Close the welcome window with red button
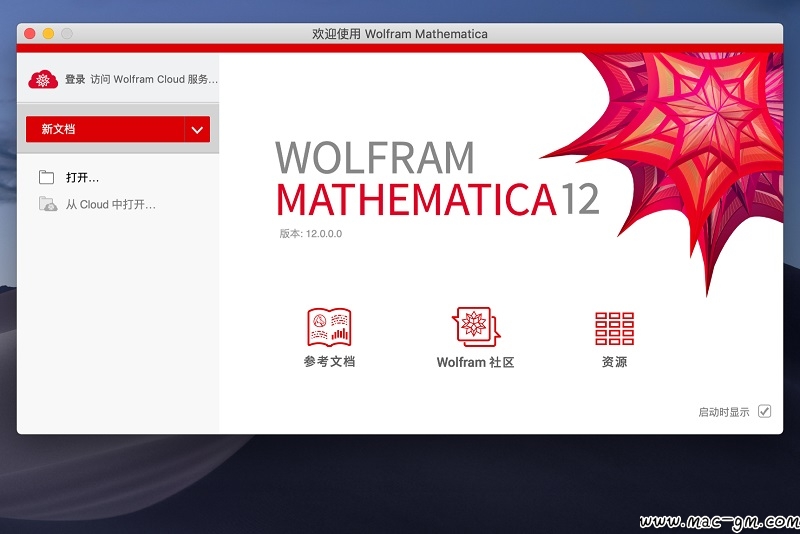The width and height of the screenshot is (800, 534). (x=30, y=34)
